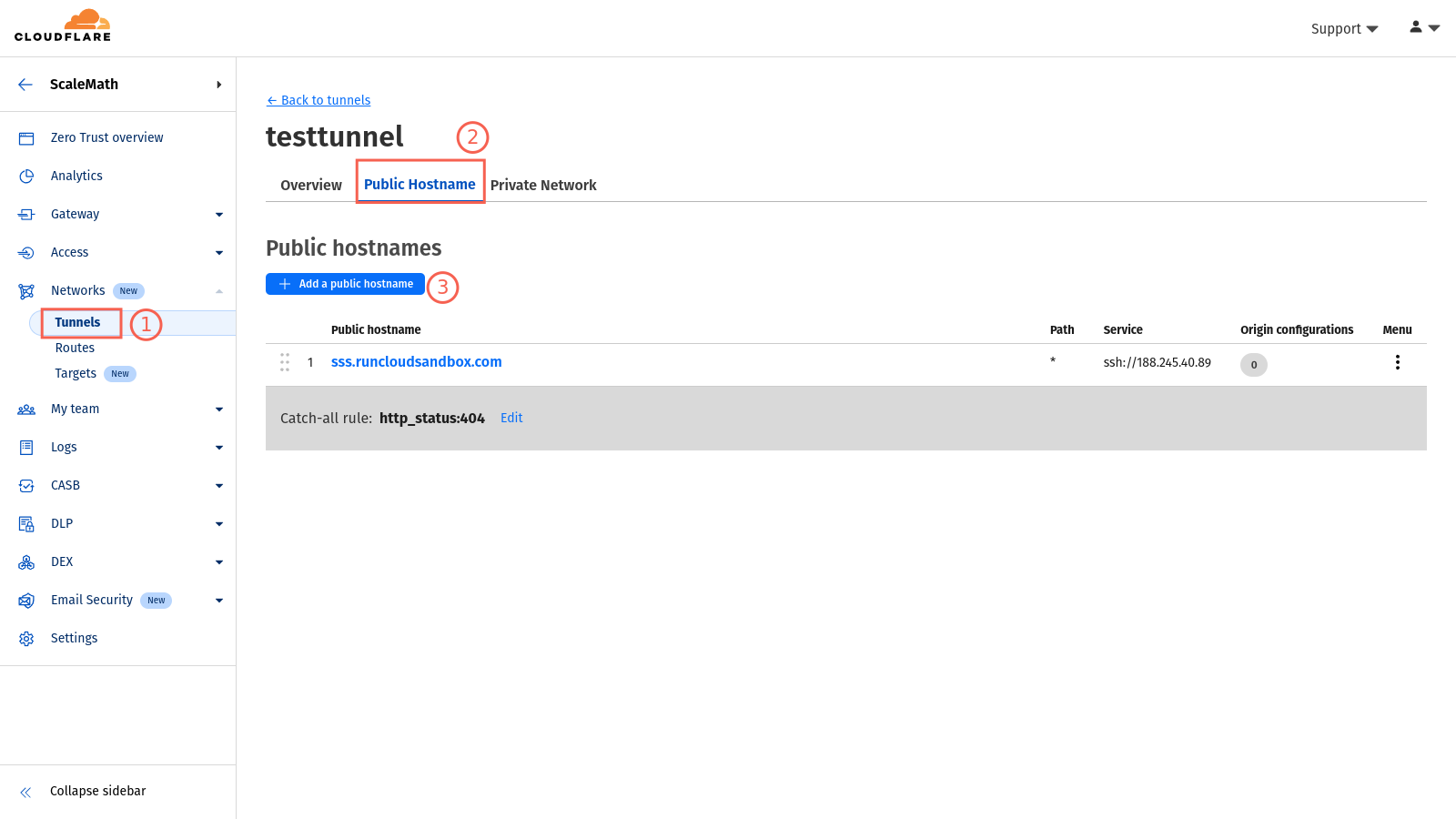Click Add a public hostname button
This screenshot has height=819, width=1456.
point(345,284)
